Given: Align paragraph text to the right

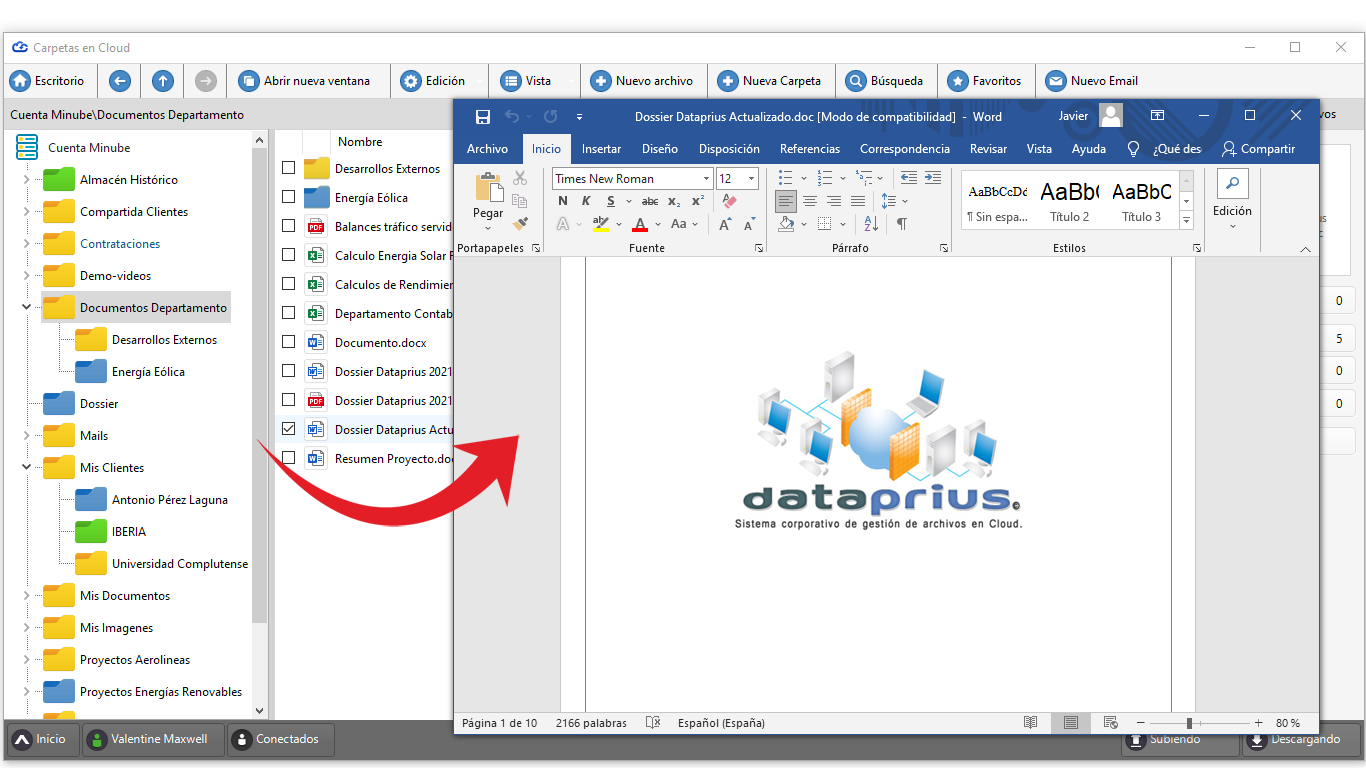Looking at the screenshot, I should coord(834,201).
